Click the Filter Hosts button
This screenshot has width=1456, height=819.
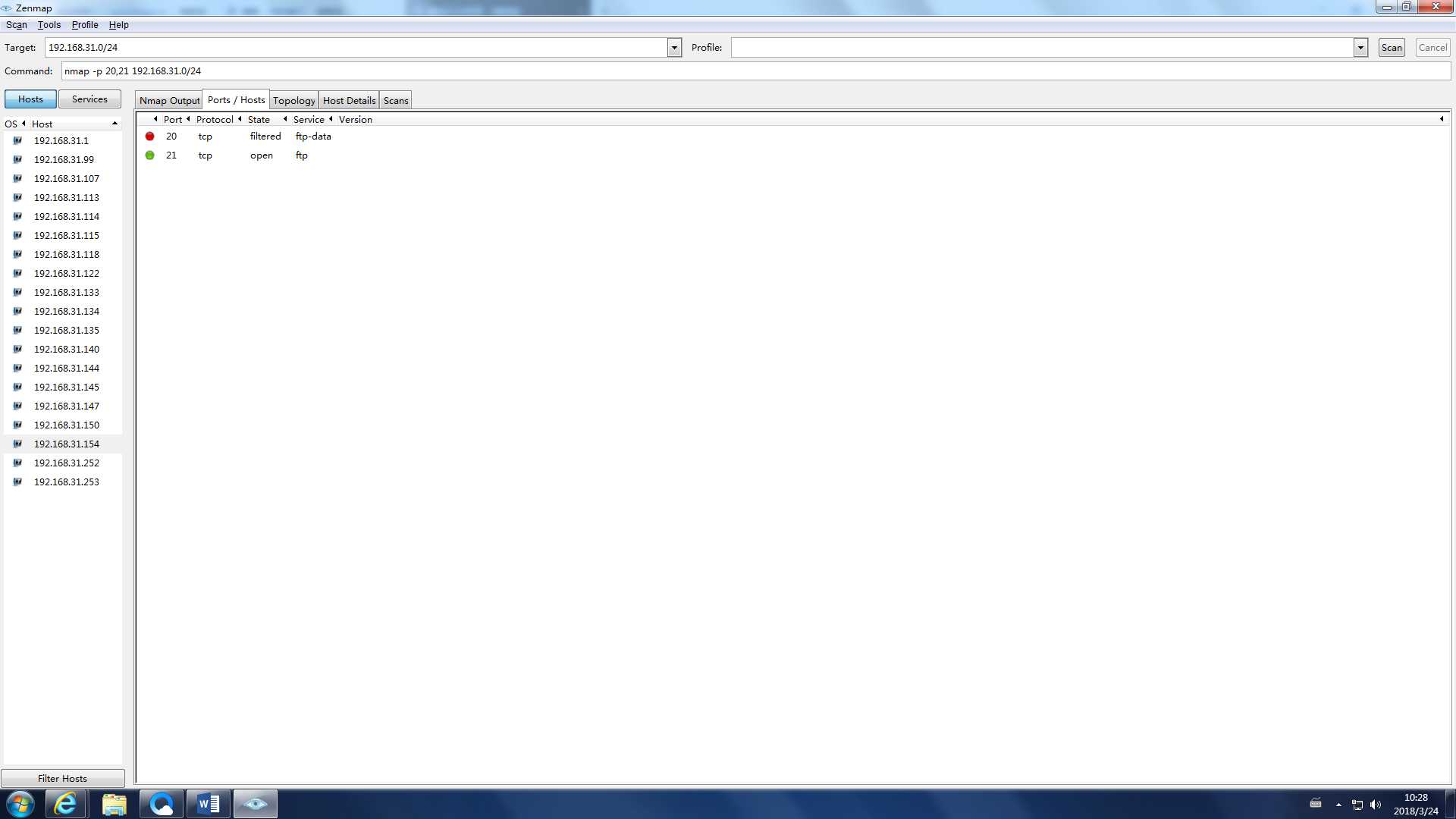(x=62, y=778)
